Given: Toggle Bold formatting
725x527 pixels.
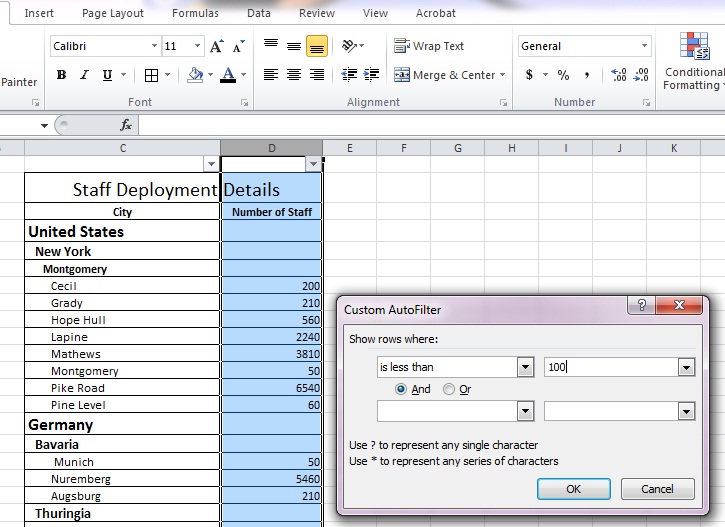Looking at the screenshot, I should [x=61, y=75].
